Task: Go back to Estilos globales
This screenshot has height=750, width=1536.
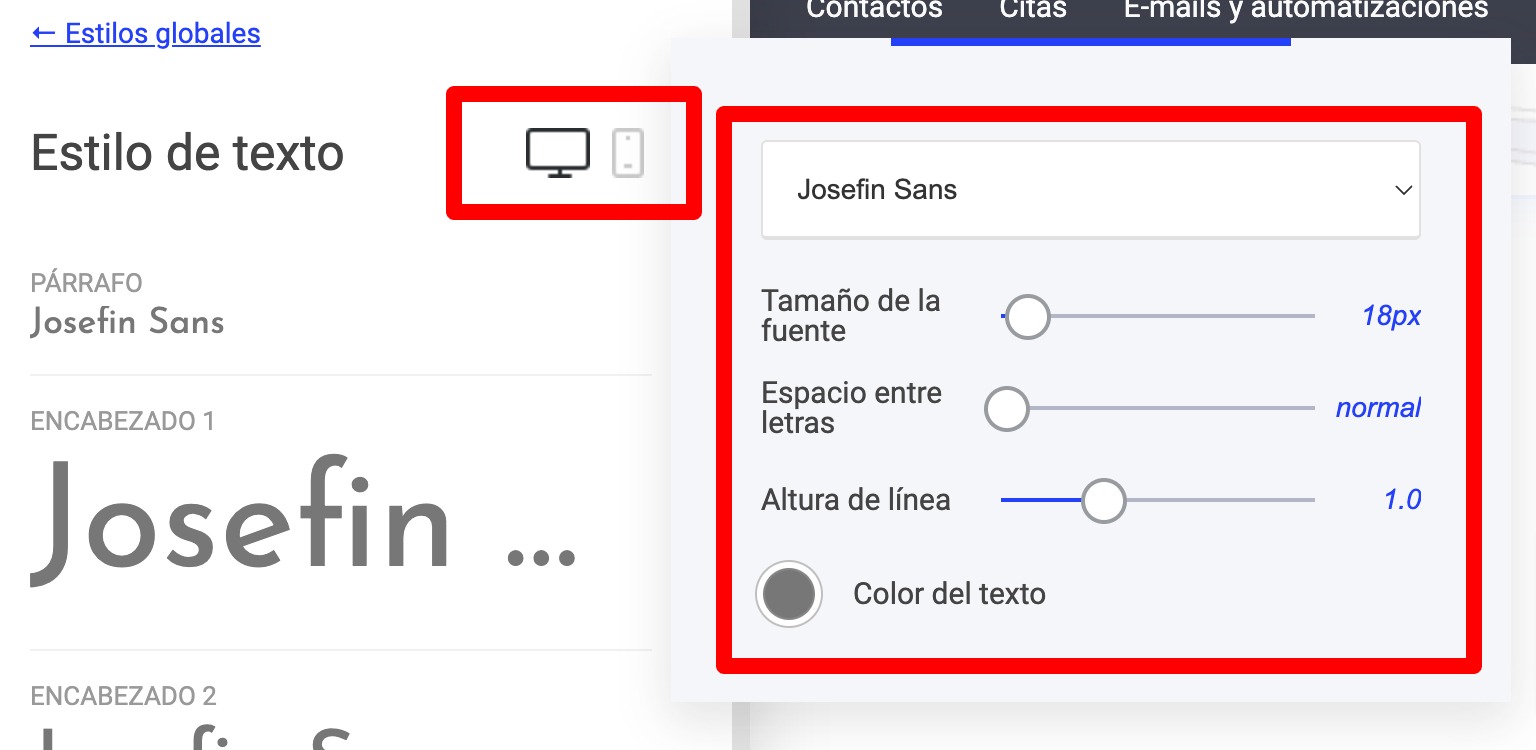Action: pos(146,34)
